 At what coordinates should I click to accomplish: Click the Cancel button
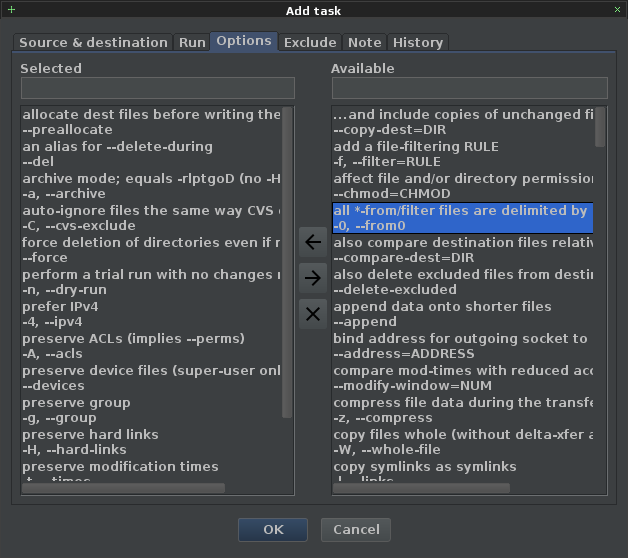pos(356,530)
